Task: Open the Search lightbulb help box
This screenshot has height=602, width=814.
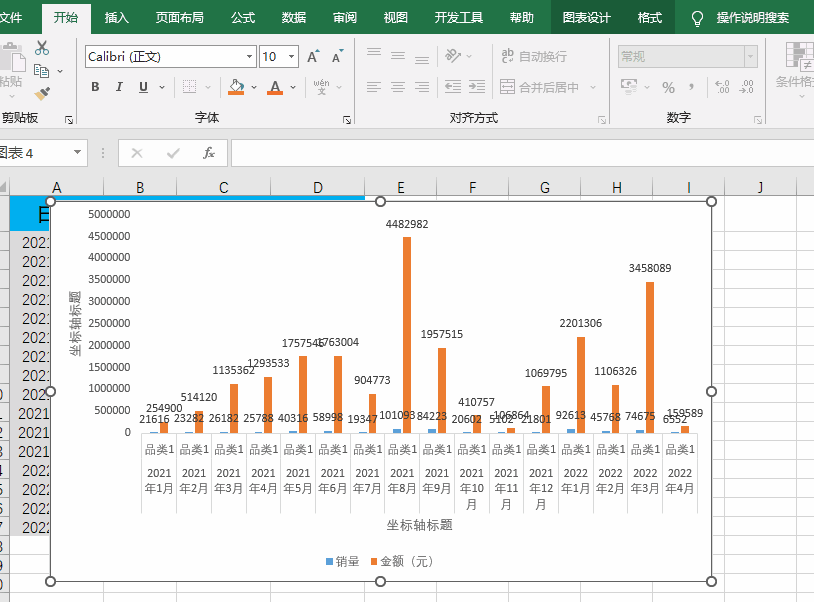Action: pyautogui.click(x=725, y=18)
